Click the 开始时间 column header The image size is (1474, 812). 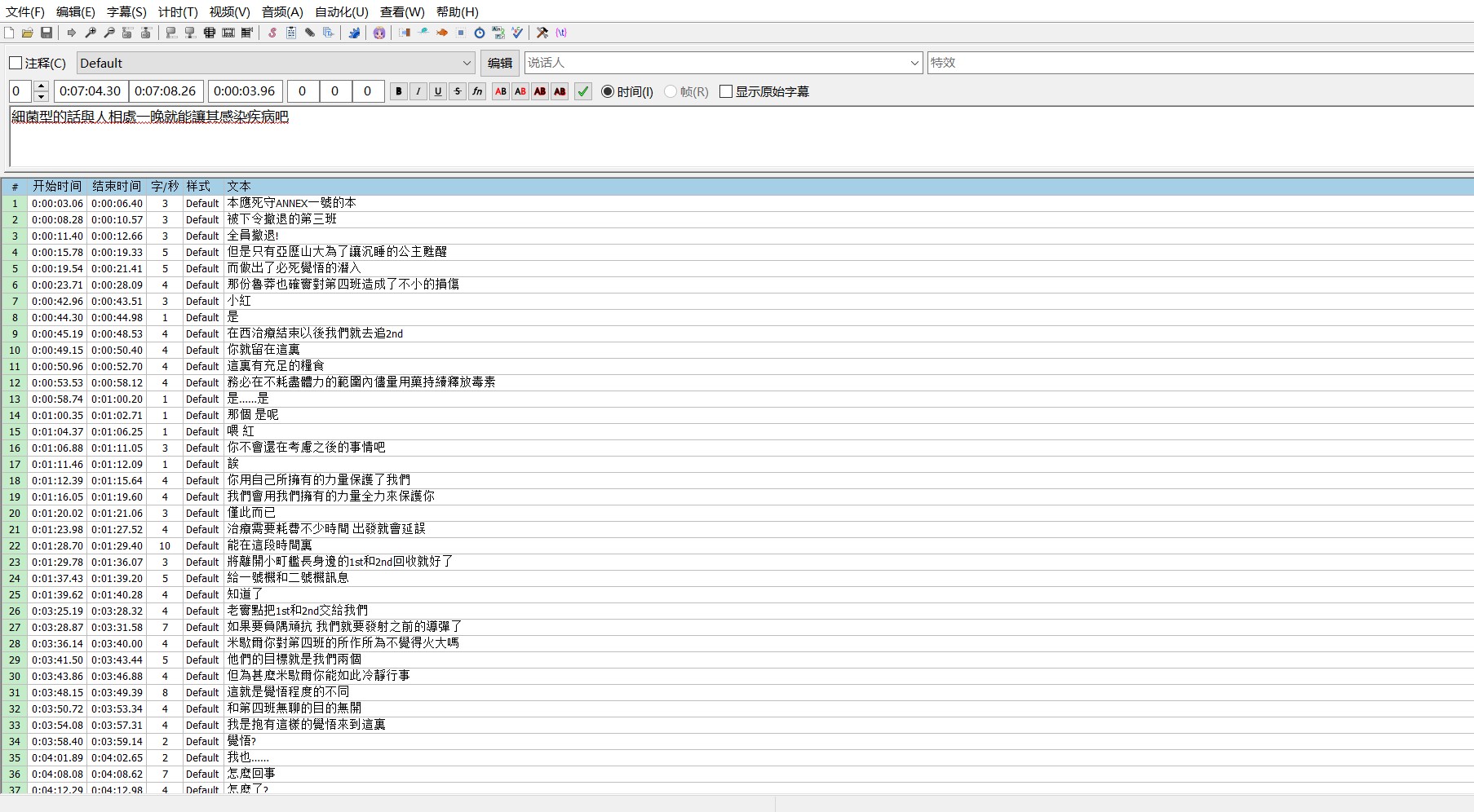pyautogui.click(x=57, y=187)
